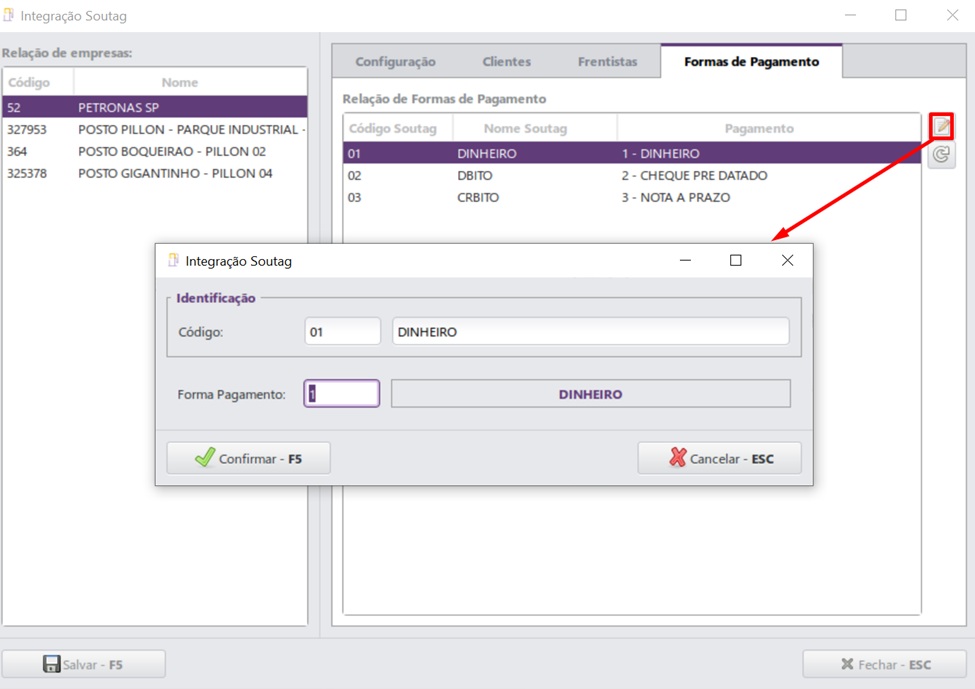Click the refresh payment forms icon
This screenshot has width=975, height=689.
click(941, 154)
